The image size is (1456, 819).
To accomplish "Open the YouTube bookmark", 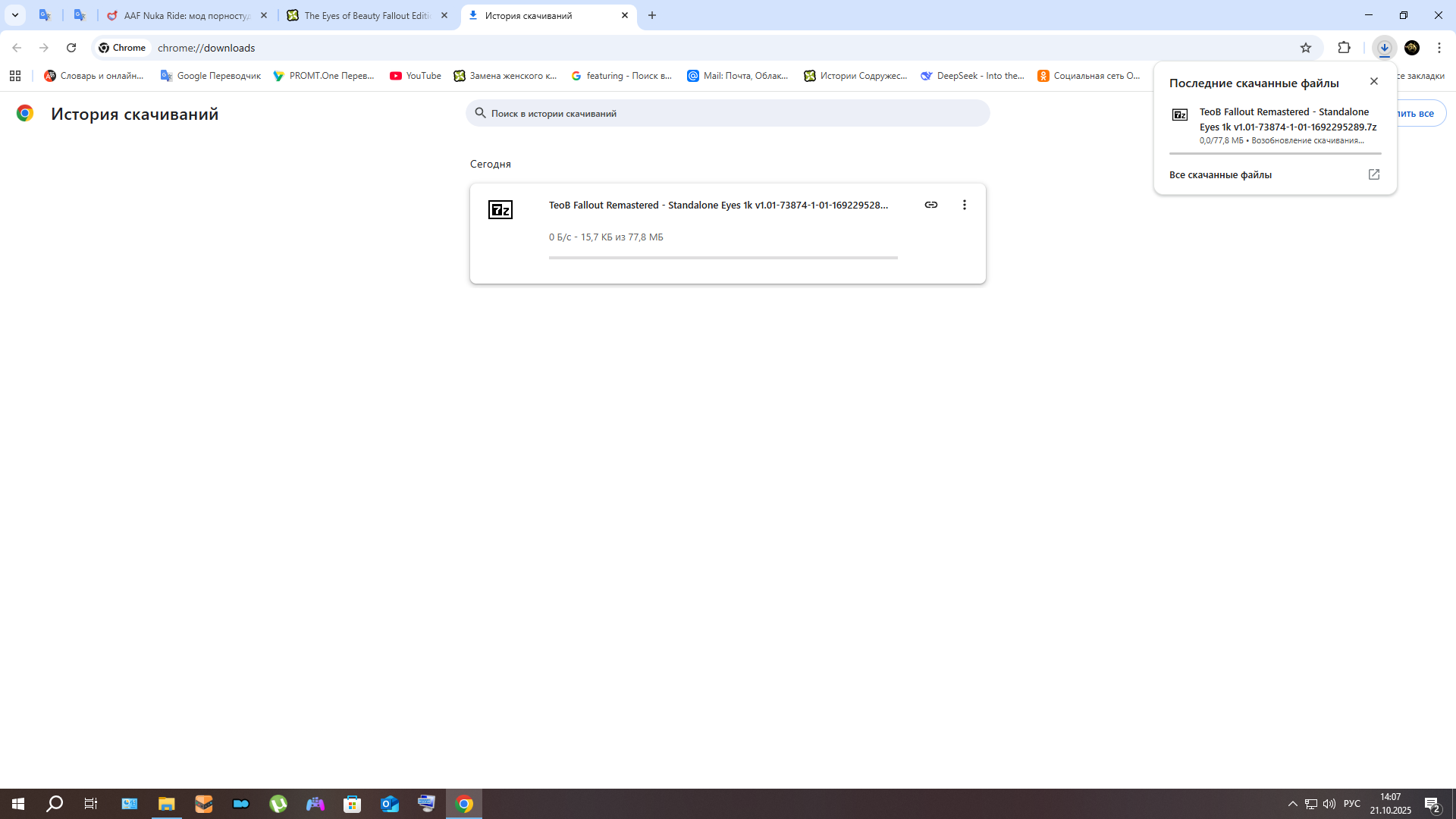I will point(416,76).
